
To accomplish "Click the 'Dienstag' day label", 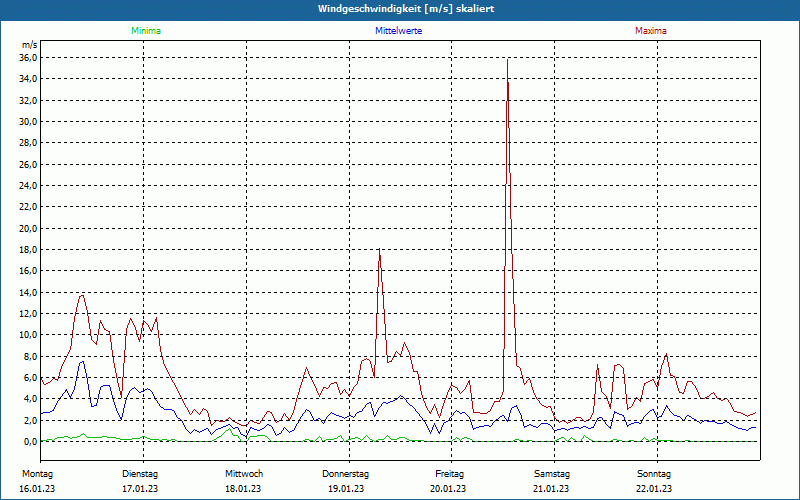I will [x=140, y=473].
